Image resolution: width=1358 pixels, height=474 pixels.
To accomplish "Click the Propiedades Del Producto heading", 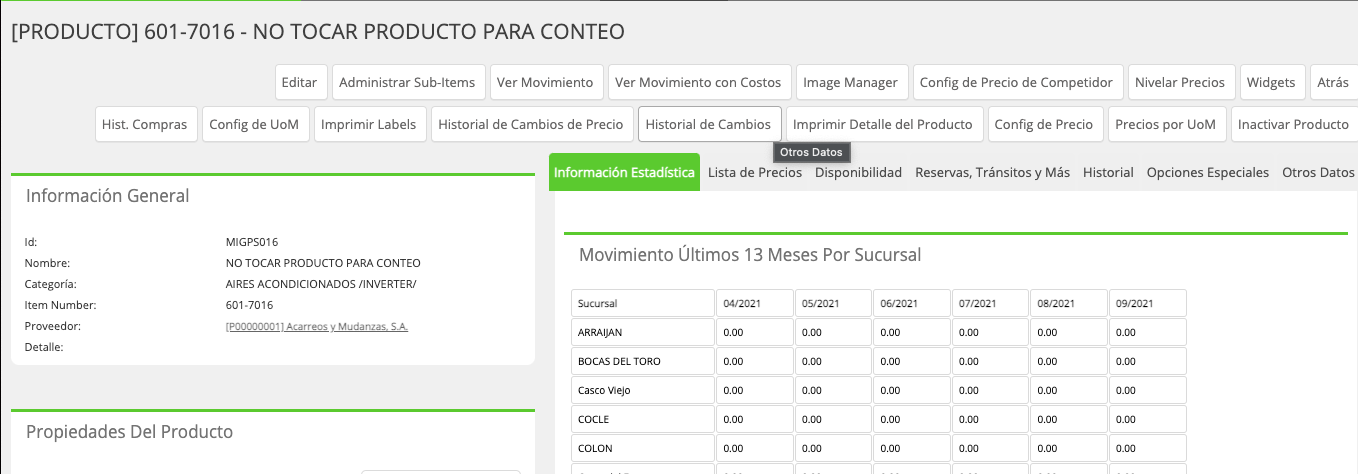I will [129, 432].
